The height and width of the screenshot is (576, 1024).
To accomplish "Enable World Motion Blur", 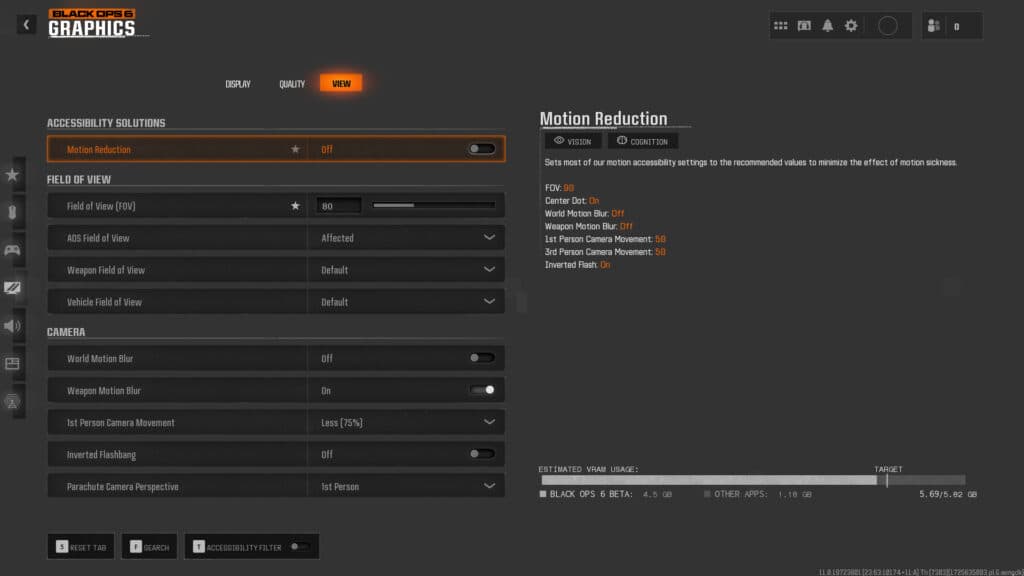I will pyautogui.click(x=479, y=357).
